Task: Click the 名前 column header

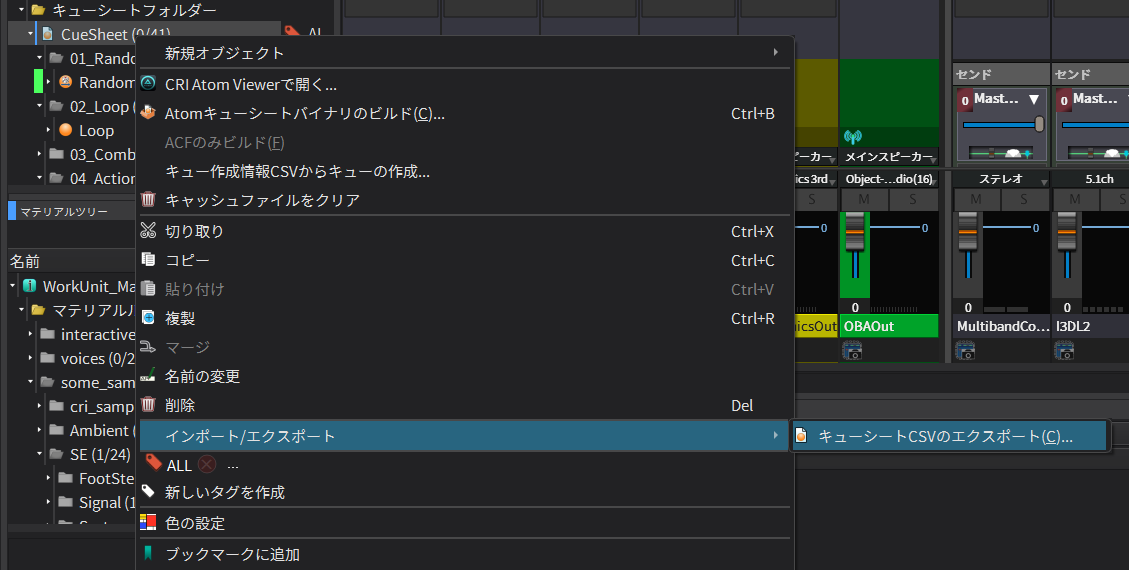Action: pos(72,261)
